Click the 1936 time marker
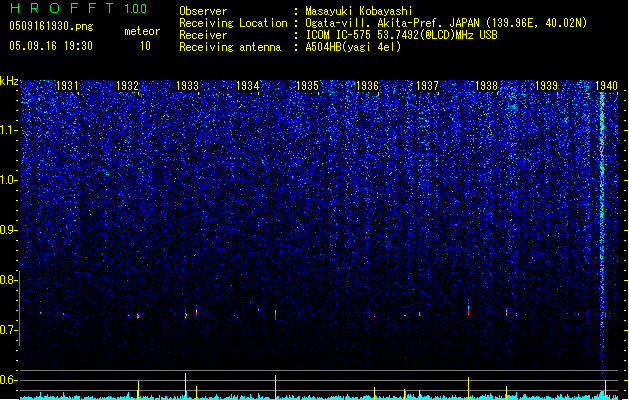 coord(367,85)
